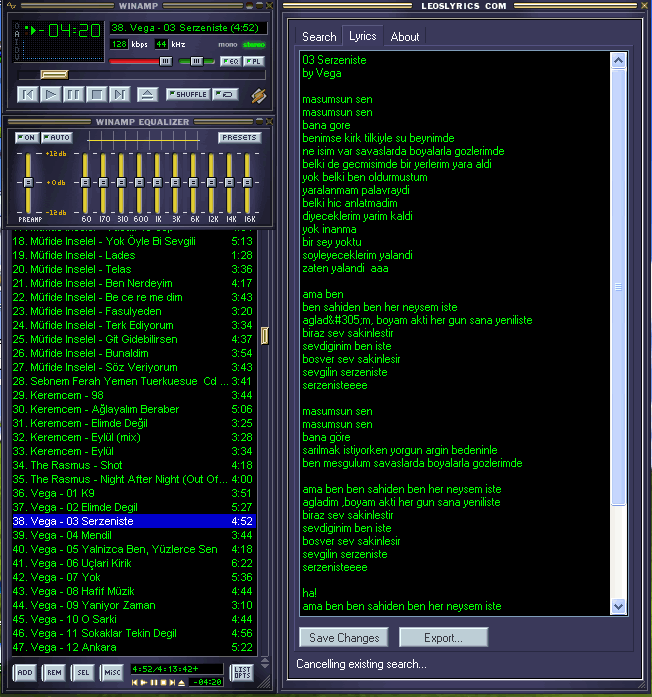Click the clutterbar options letters
Viewport: 652px width, 697px height.
pos(17,41)
